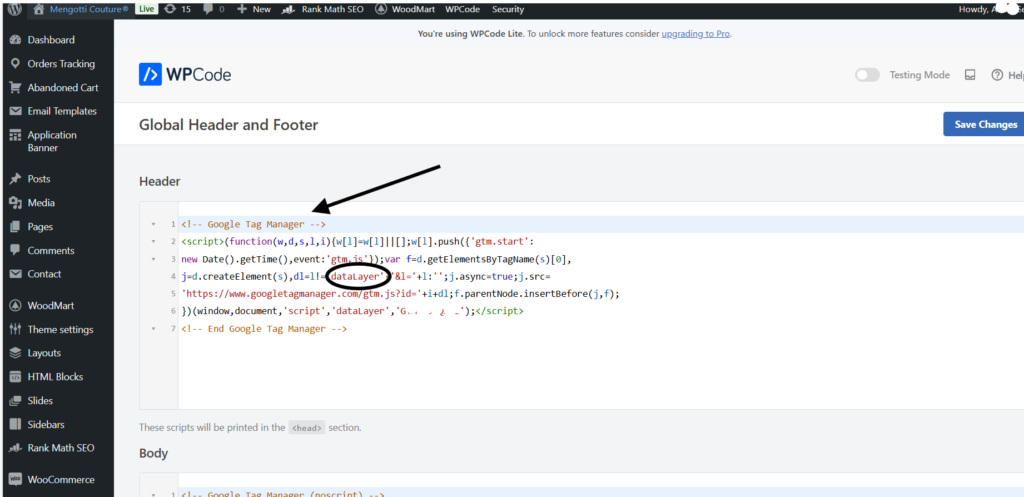Click the Dashboard icon in sidebar
Image resolution: width=1024 pixels, height=497 pixels.
16,40
